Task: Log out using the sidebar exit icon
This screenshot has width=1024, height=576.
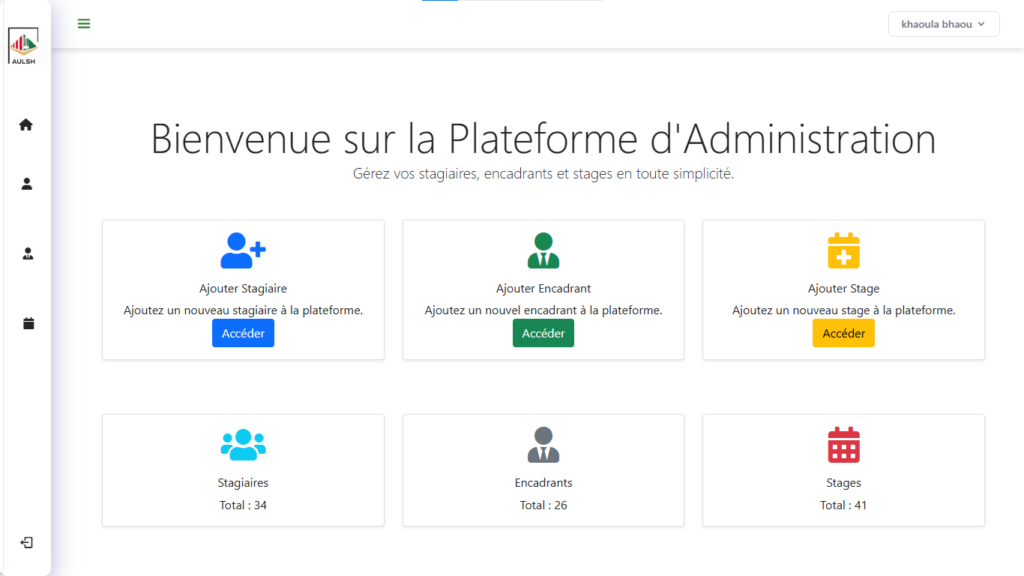Action: [x=26, y=543]
